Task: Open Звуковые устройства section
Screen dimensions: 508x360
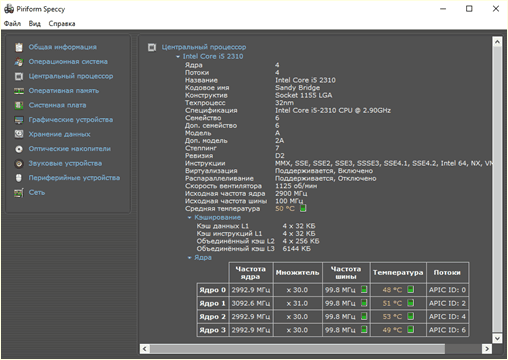Action: coord(65,163)
